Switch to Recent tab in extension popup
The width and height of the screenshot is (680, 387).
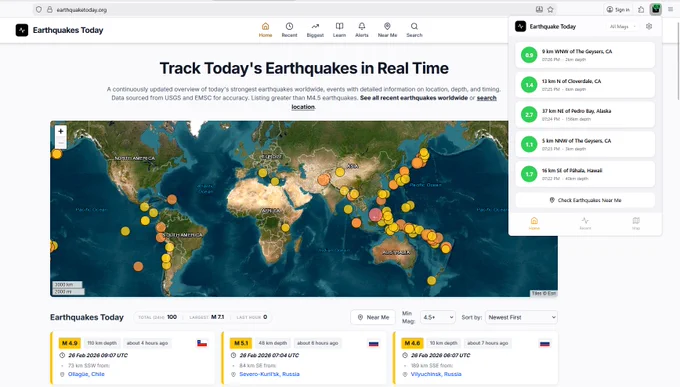(x=585, y=223)
